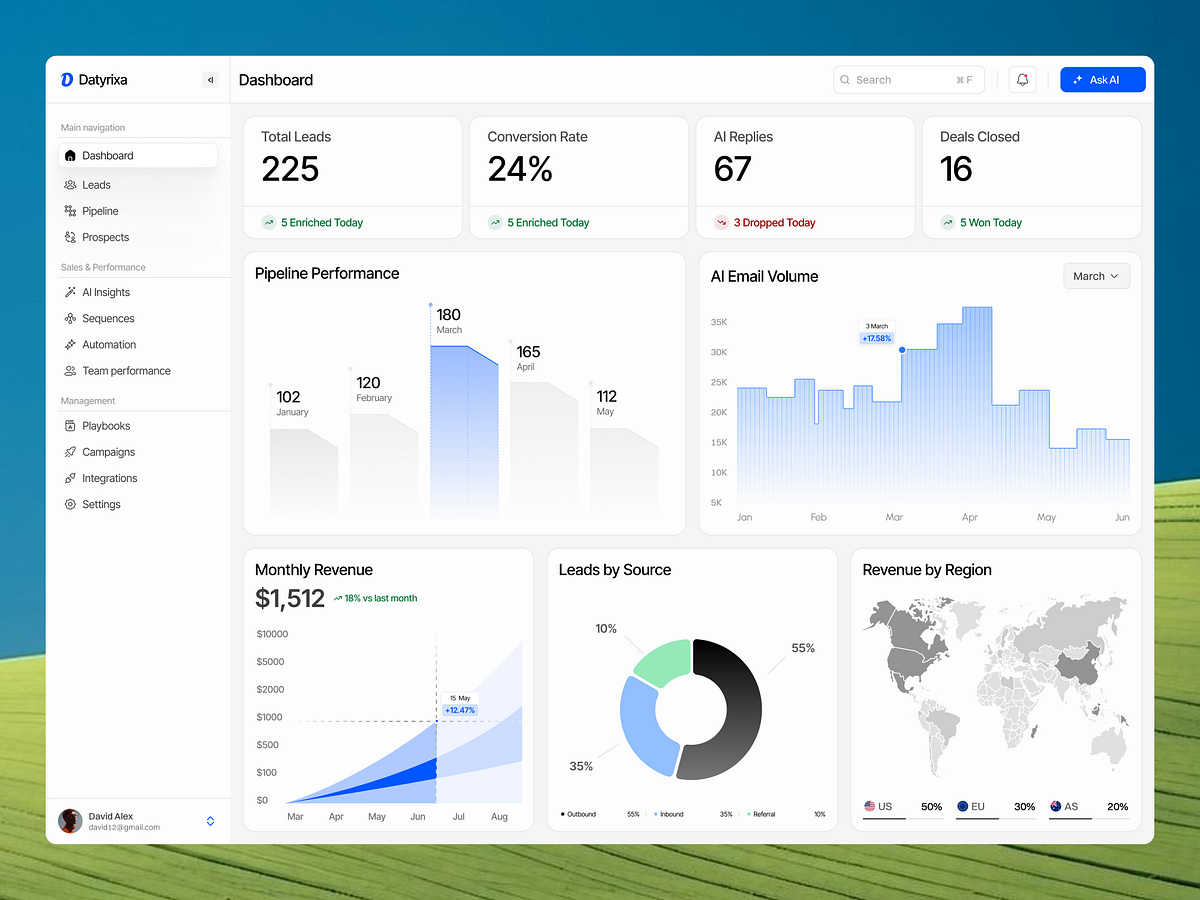Click the US flag icon
This screenshot has width=1200, height=900.
pos(870,806)
